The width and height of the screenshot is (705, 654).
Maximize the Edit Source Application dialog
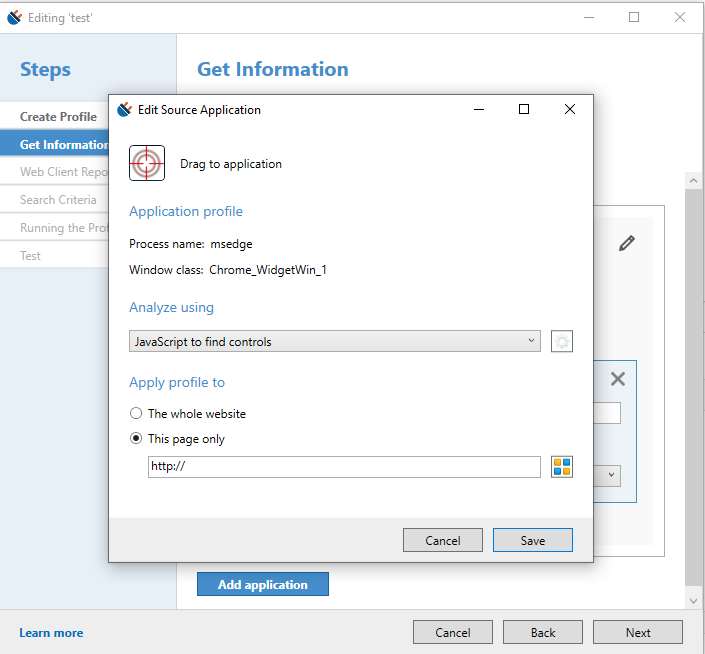(524, 109)
